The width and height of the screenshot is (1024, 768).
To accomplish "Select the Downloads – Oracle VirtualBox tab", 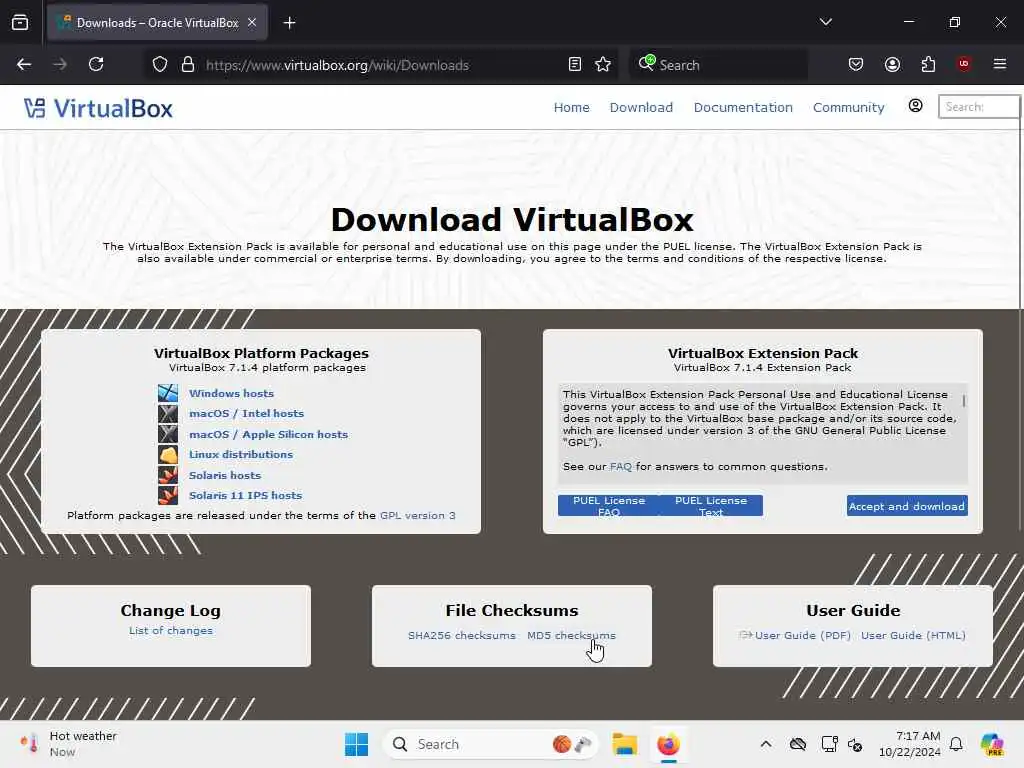I will coord(157,22).
